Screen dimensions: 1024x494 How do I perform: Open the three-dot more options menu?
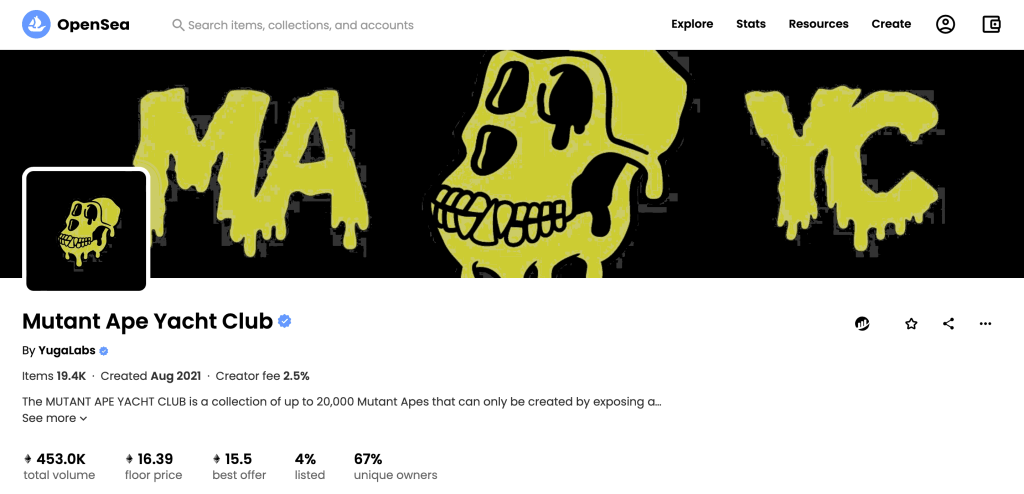pos(985,323)
